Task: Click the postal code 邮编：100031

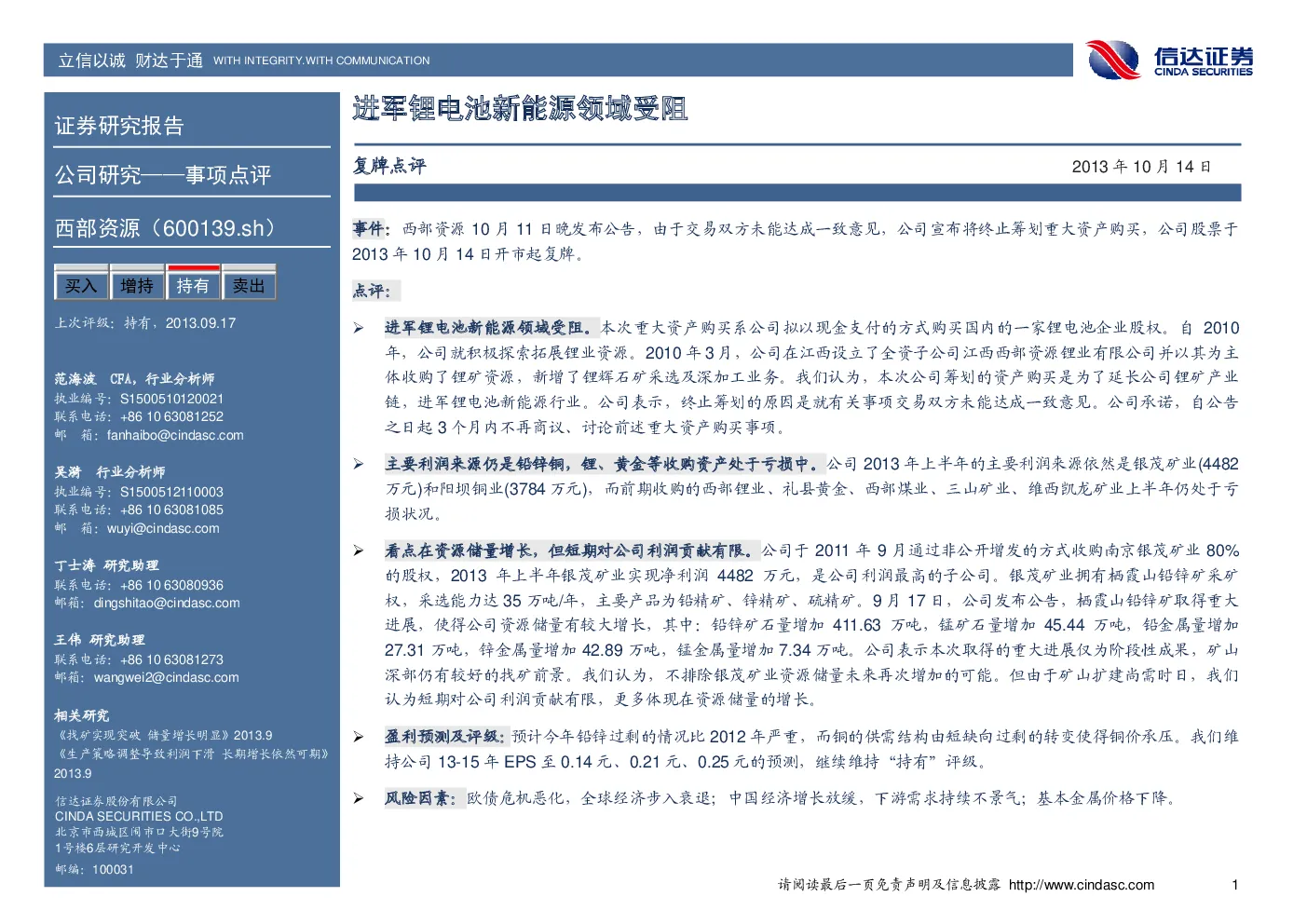Action: (94, 869)
